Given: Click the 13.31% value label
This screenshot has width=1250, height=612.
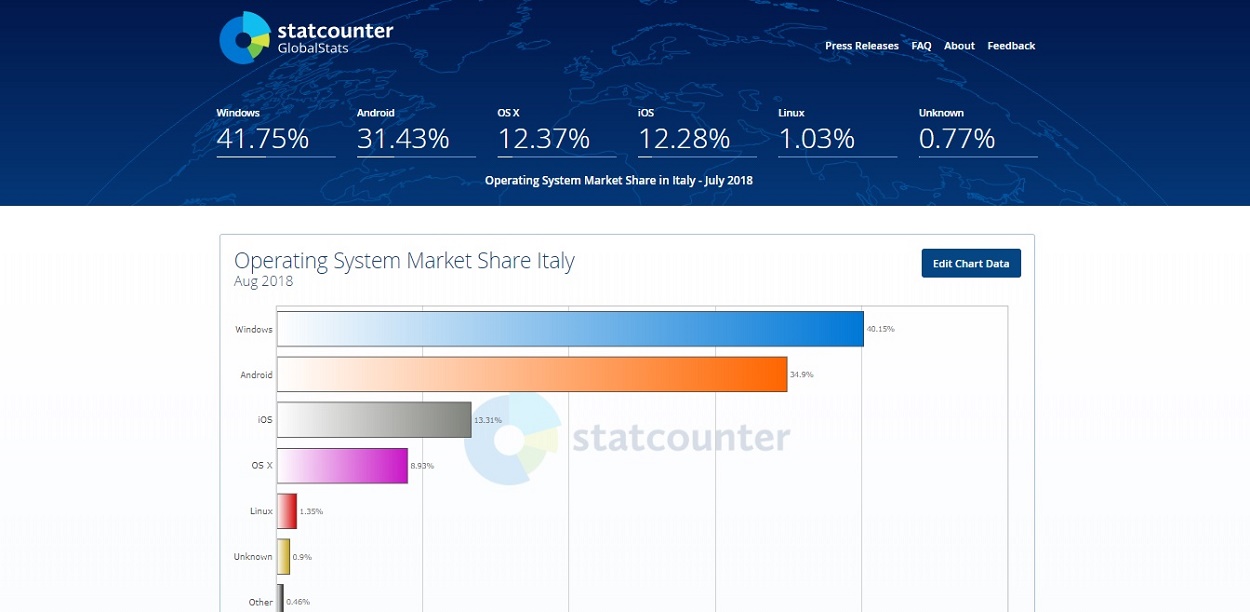Looking at the screenshot, I should coord(488,420).
